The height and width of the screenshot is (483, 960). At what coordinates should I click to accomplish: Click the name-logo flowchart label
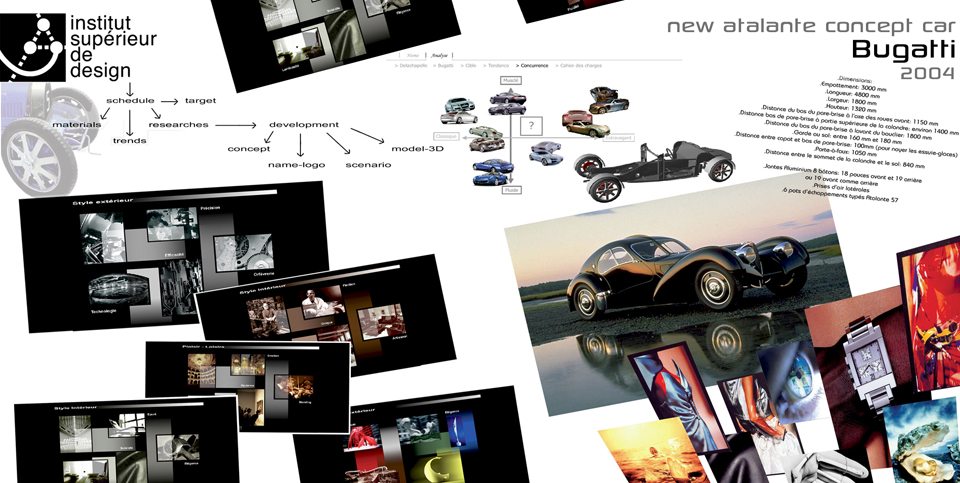296,165
